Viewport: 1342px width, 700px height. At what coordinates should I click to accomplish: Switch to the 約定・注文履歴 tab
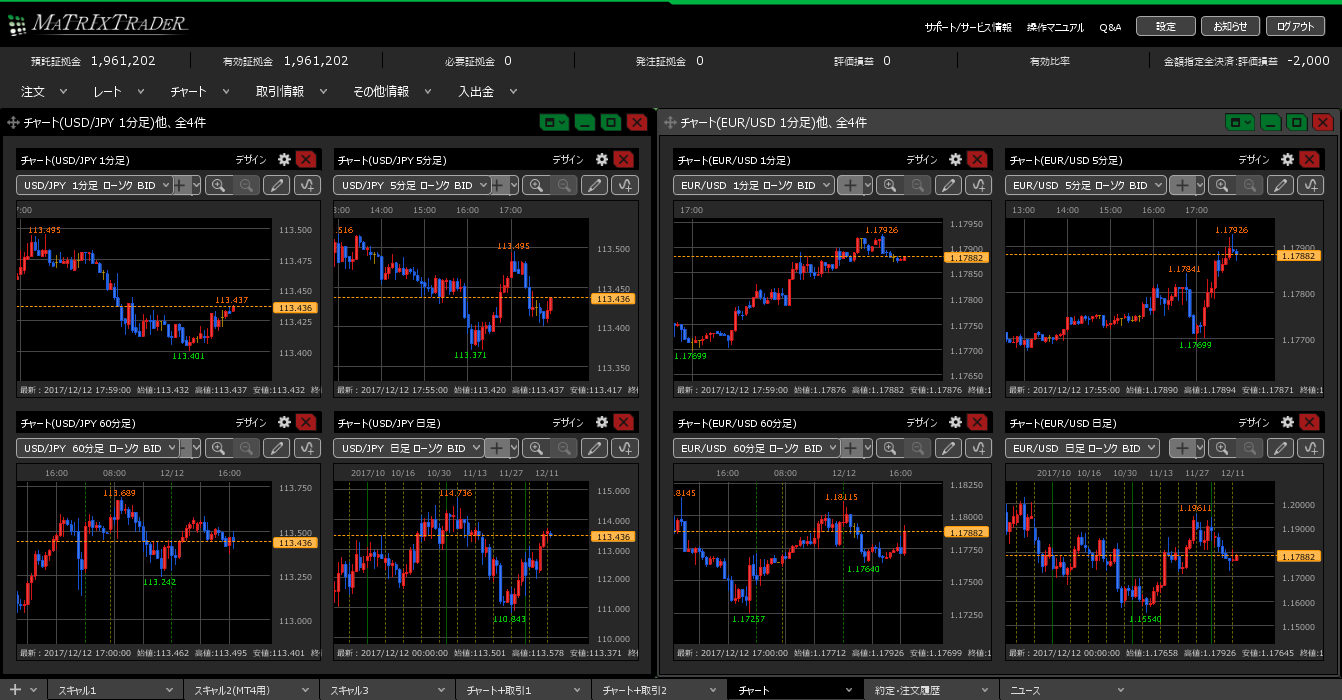point(931,690)
